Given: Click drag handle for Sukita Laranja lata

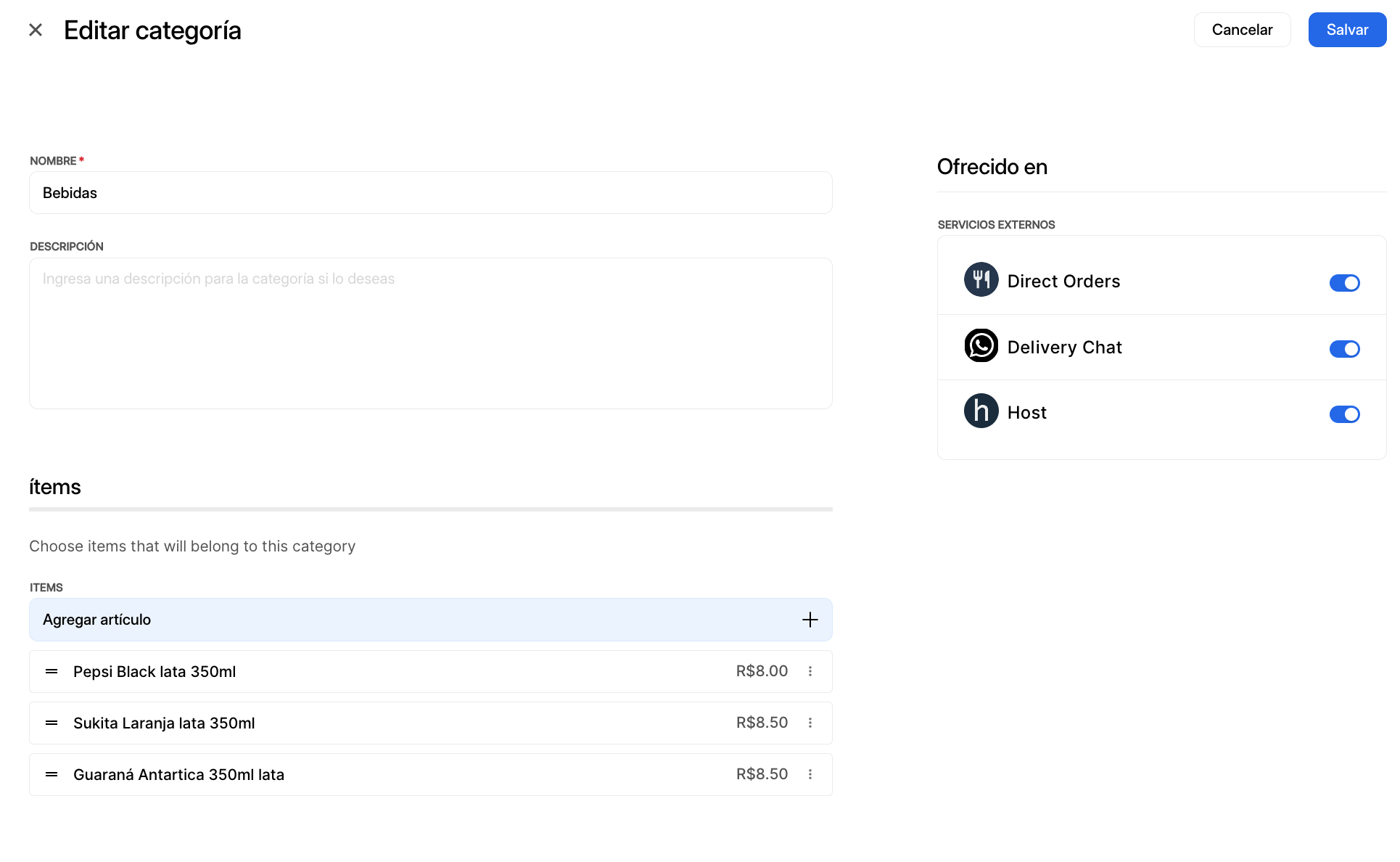Looking at the screenshot, I should [x=52, y=723].
